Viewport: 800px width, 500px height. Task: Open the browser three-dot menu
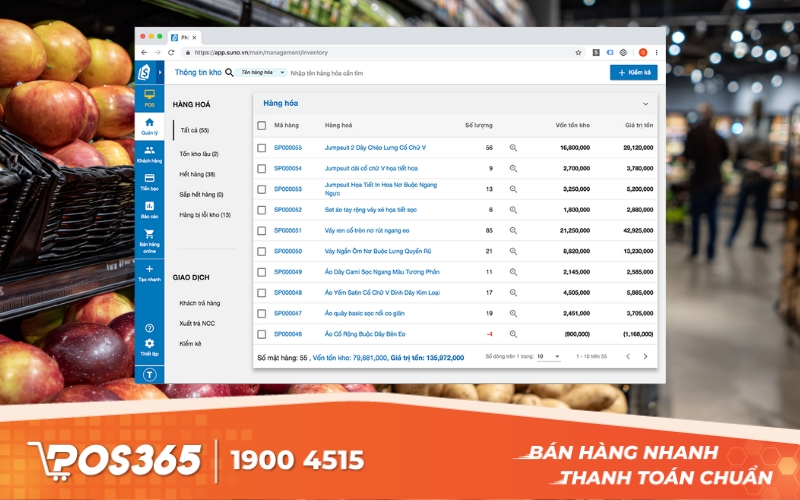[656, 52]
